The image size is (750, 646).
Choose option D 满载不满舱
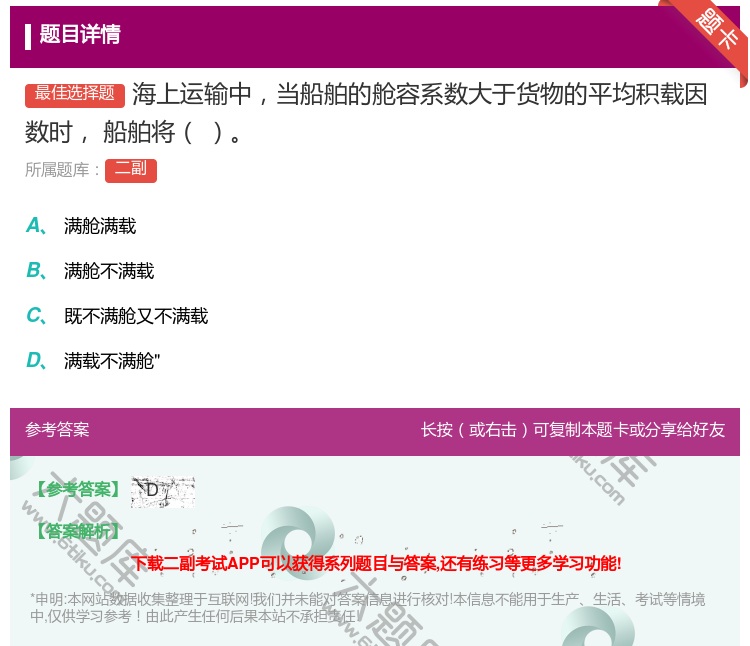pyautogui.click(x=93, y=361)
